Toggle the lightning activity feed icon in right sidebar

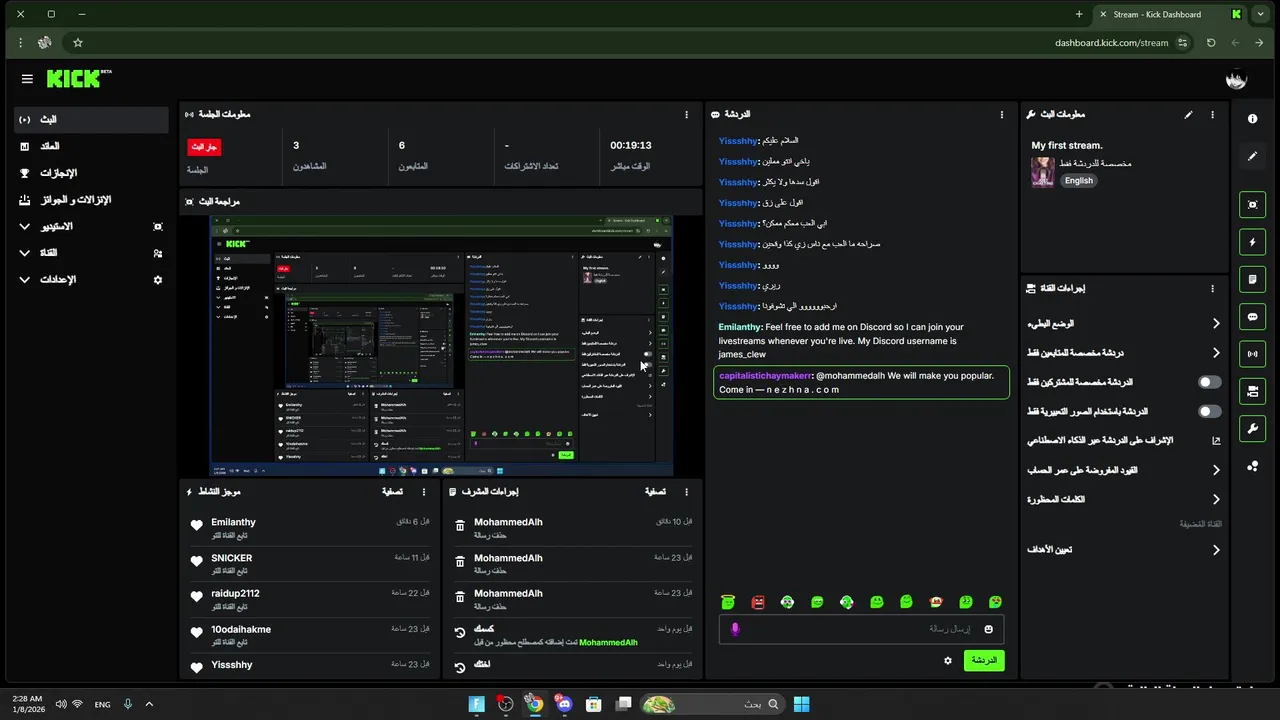1252,242
